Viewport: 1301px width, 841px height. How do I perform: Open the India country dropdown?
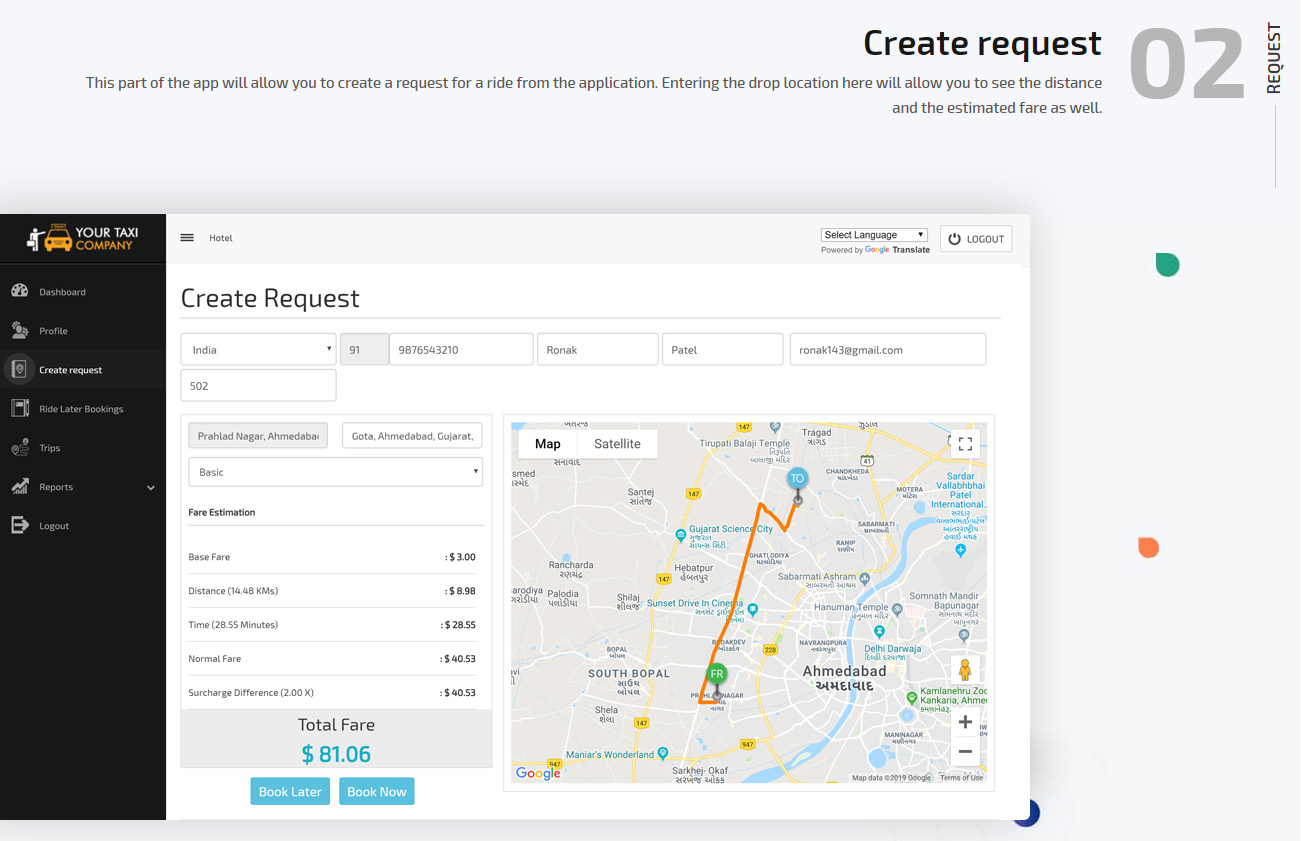coord(259,350)
